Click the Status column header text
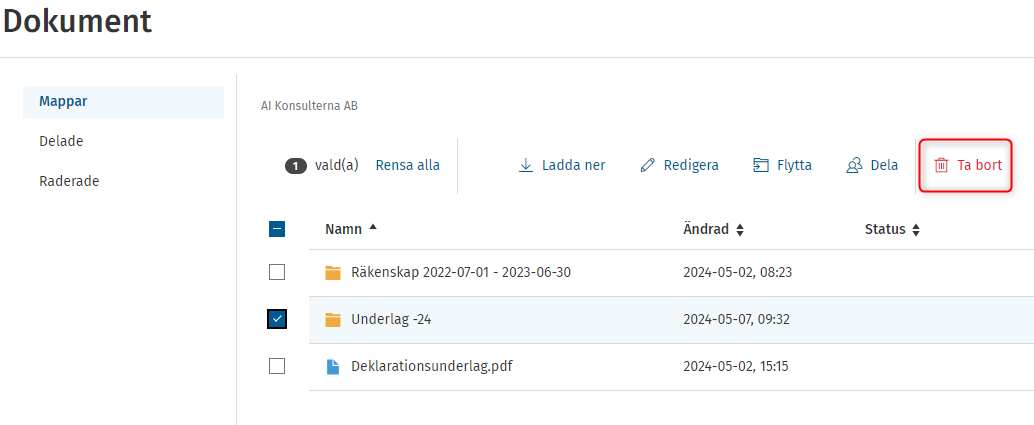 tap(885, 230)
